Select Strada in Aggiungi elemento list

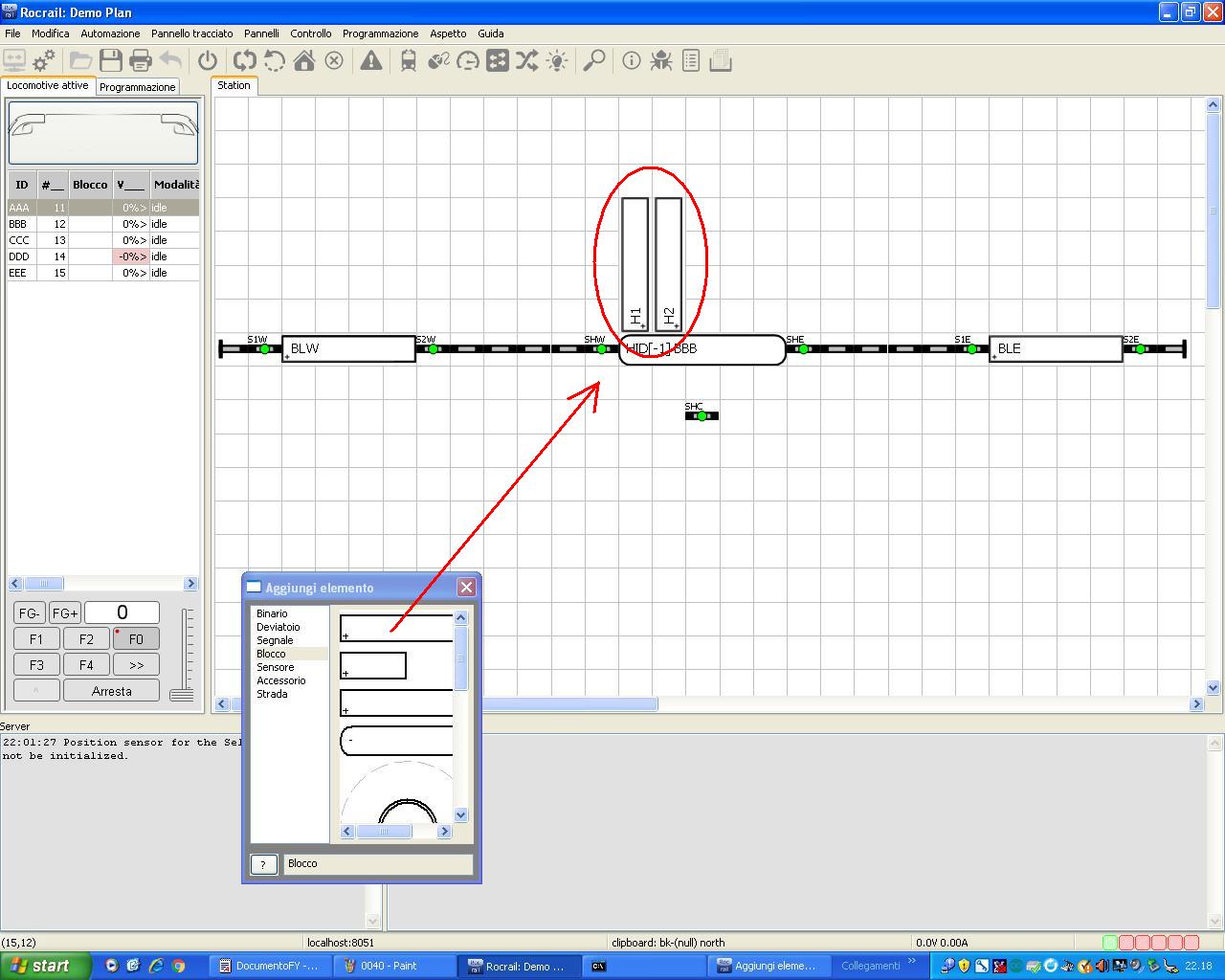[272, 694]
